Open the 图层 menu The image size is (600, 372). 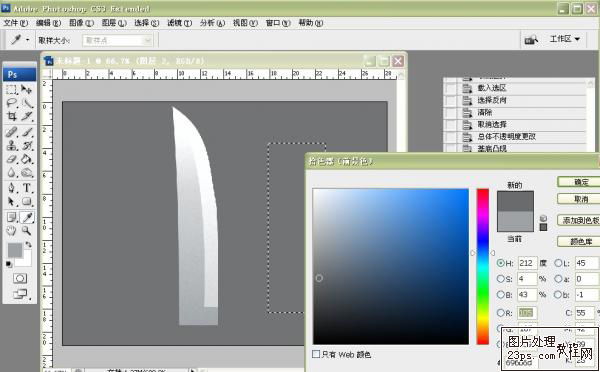(114, 23)
